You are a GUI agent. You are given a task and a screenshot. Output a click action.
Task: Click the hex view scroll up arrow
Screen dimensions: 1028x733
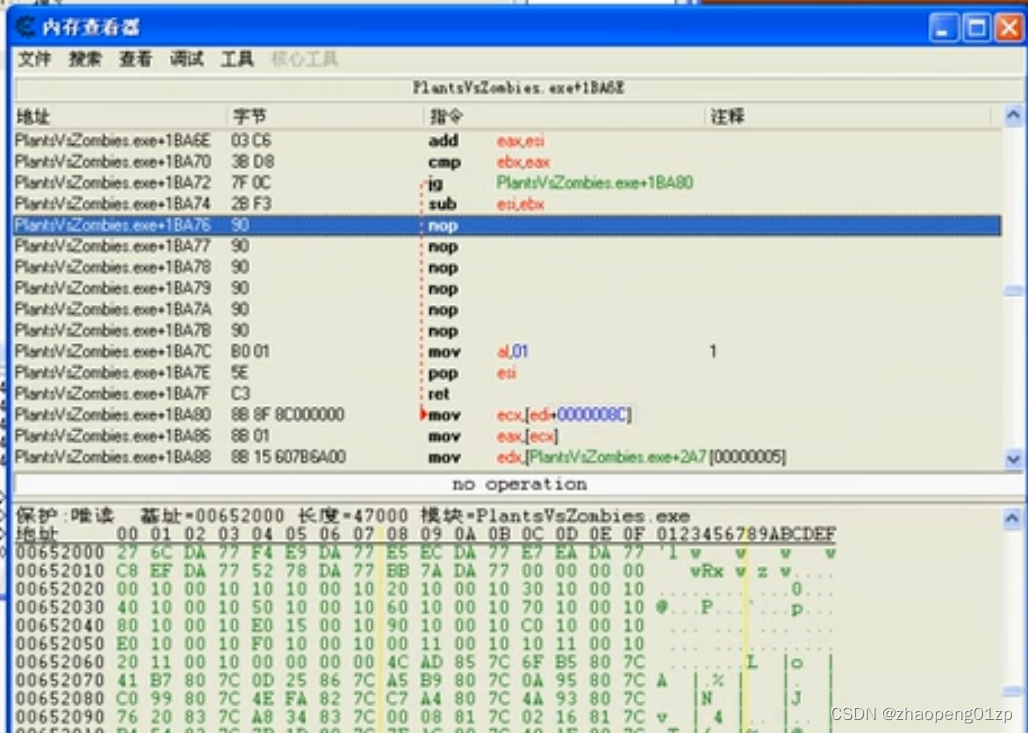[1012, 519]
